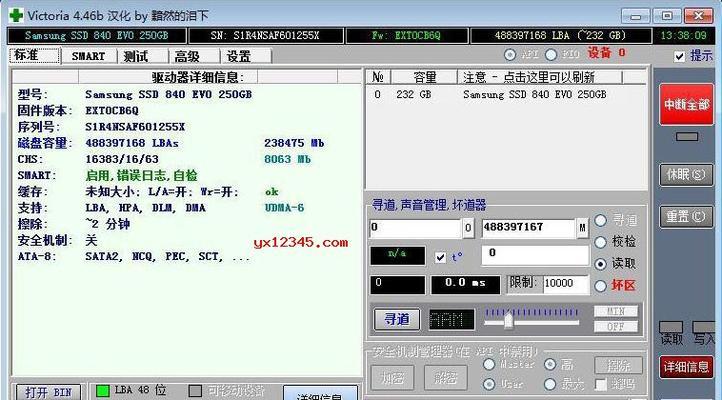Image resolution: width=722 pixels, height=400 pixels.
Task: Click the 擦除 erase button
Action: coord(618,365)
